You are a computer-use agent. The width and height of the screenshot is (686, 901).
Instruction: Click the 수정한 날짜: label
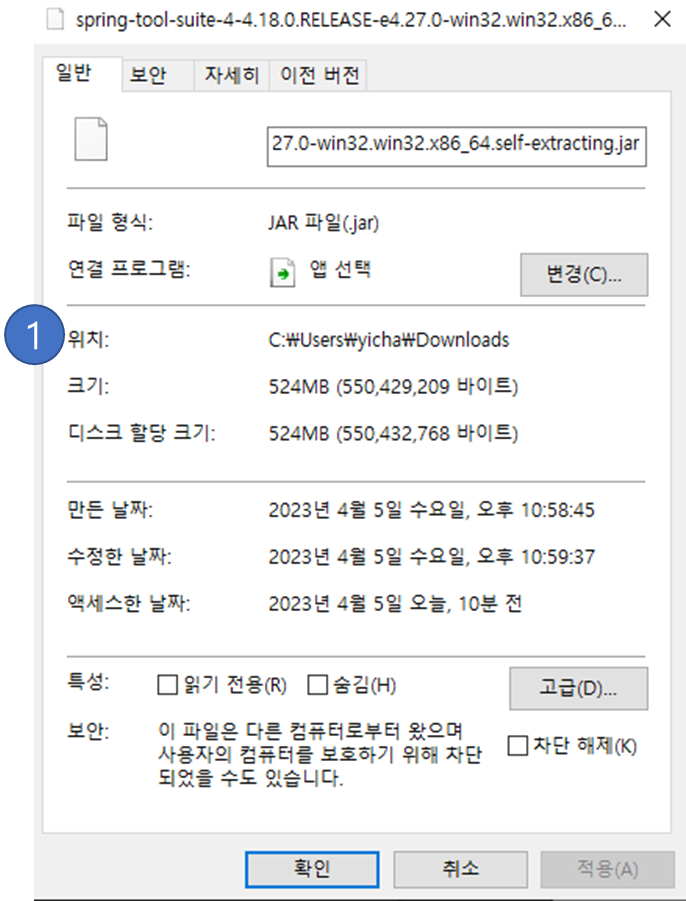coord(120,556)
